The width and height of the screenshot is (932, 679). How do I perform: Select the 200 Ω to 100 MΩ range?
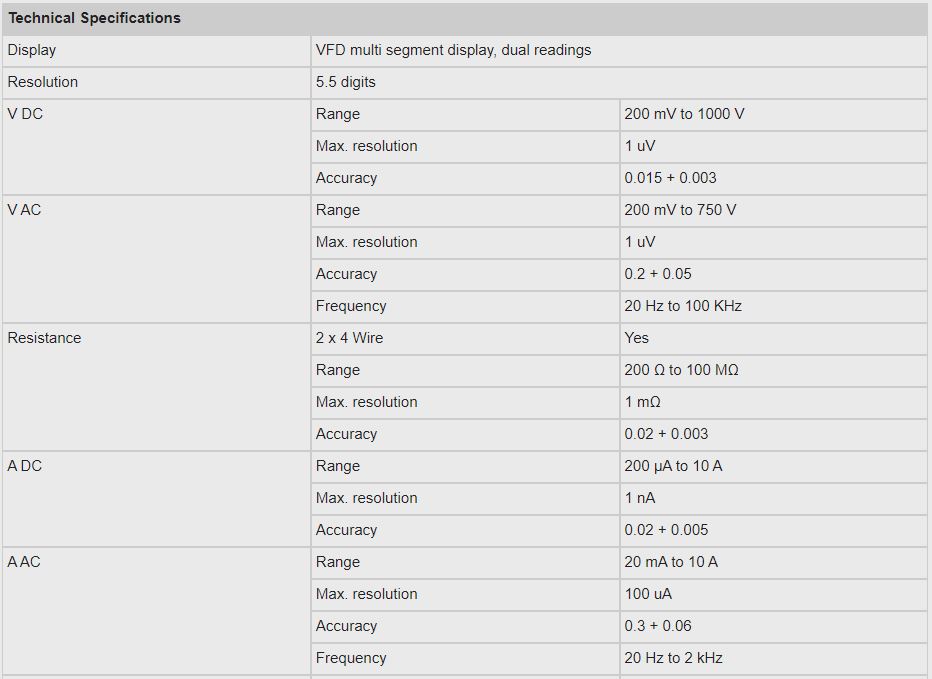coord(681,370)
